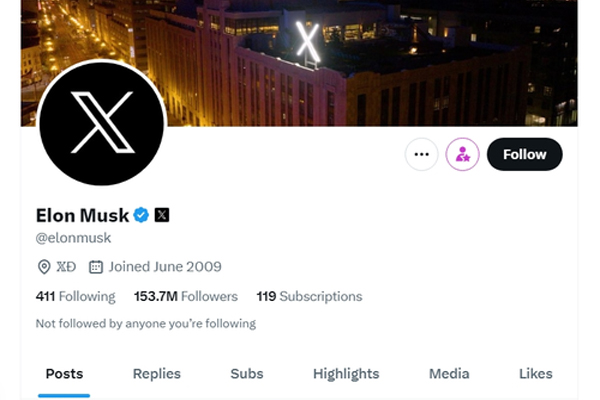Open the Highlights tab
Image resolution: width=600 pixels, height=400 pixels.
[346, 374]
